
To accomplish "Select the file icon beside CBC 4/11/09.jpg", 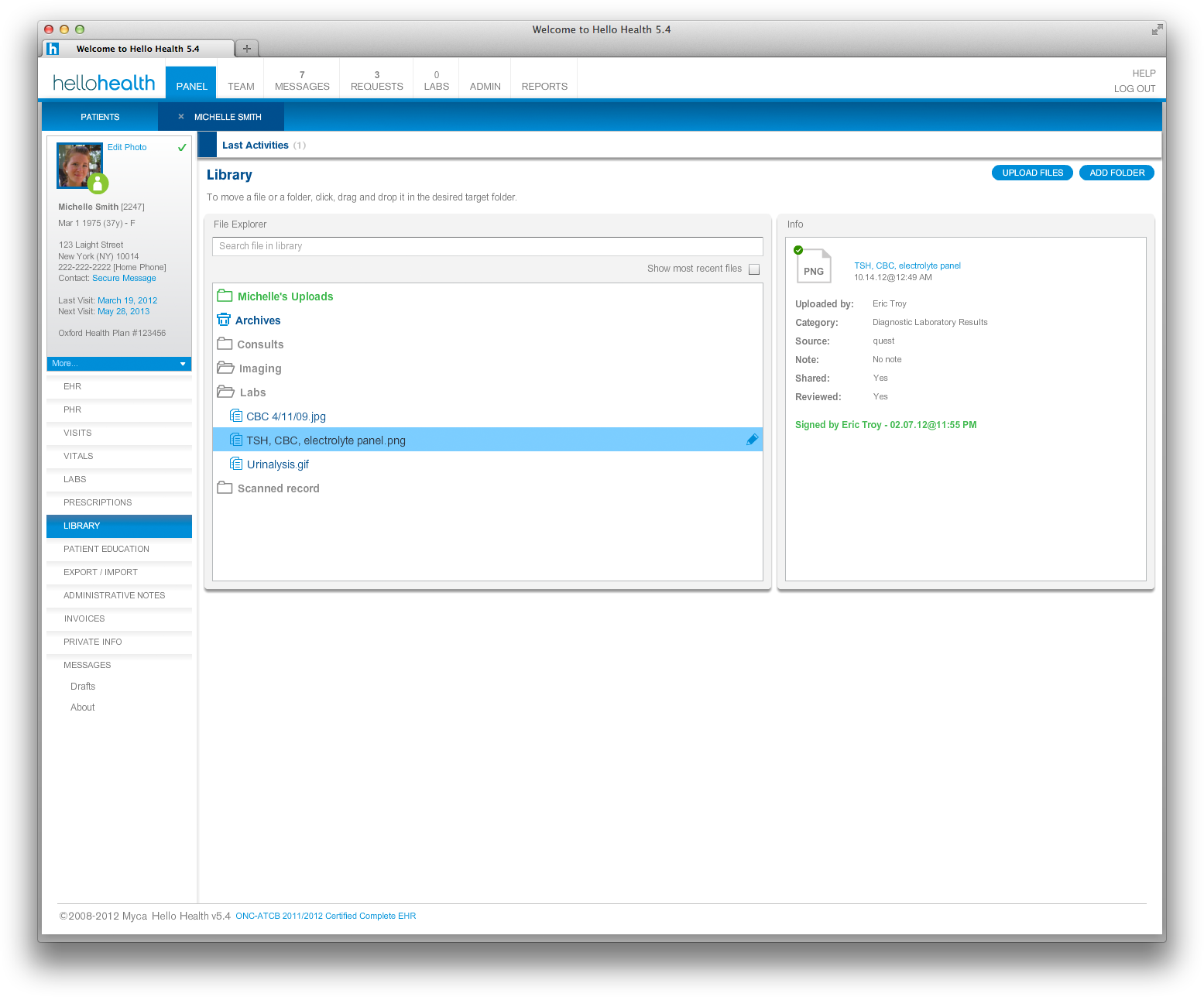I will 235,415.
